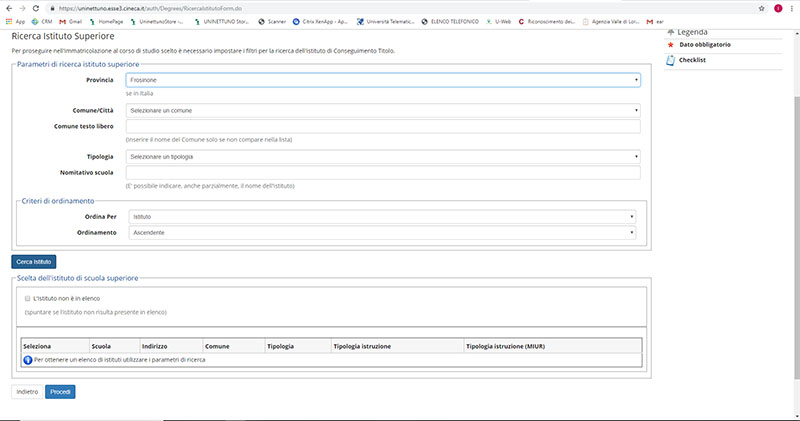
Task: Click the Checklist clipboard icon
Action: tap(670, 60)
